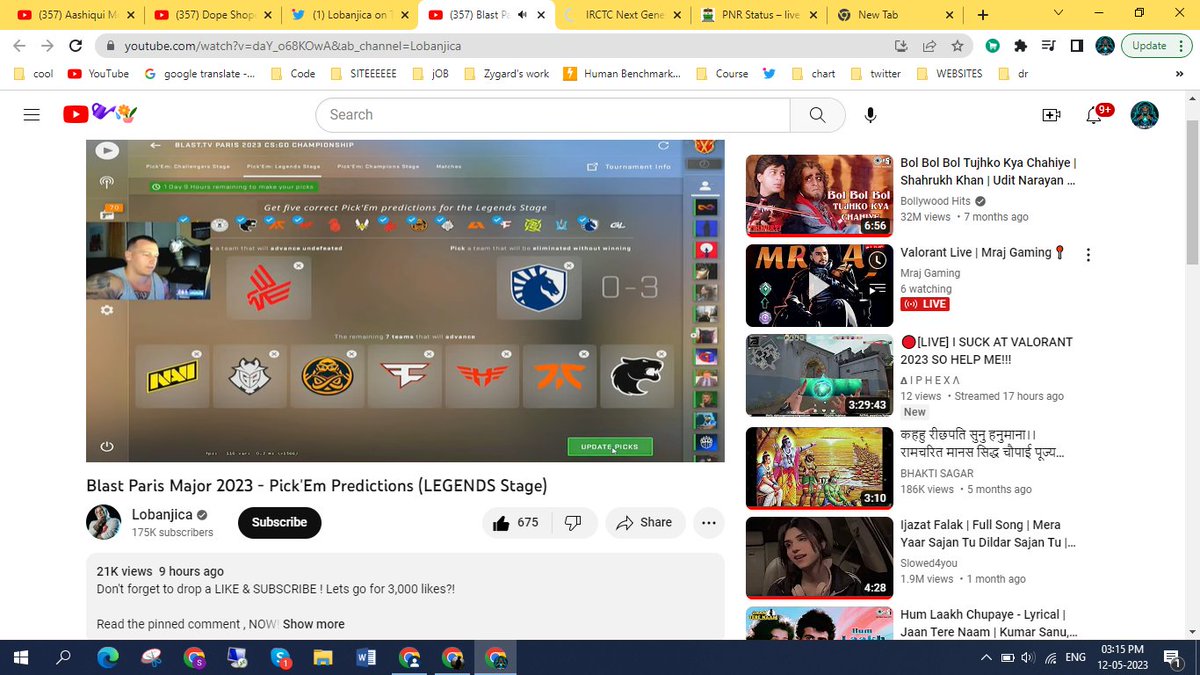Mute the Blast Paris tab audio icon

(522, 15)
